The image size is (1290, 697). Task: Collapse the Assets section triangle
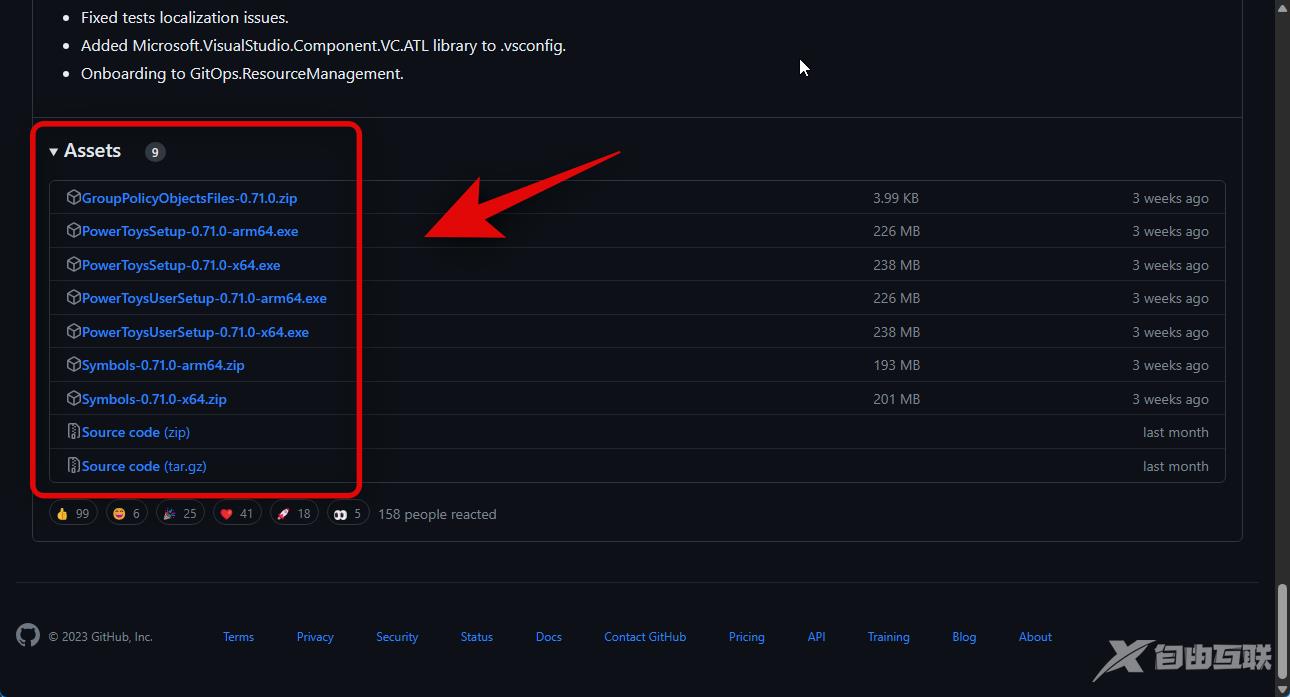tap(54, 152)
